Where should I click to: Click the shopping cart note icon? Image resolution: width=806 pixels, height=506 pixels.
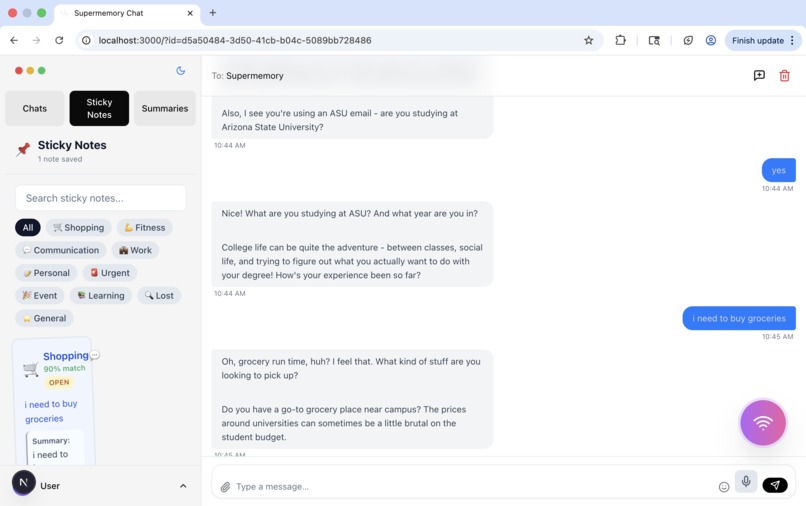tap(31, 369)
